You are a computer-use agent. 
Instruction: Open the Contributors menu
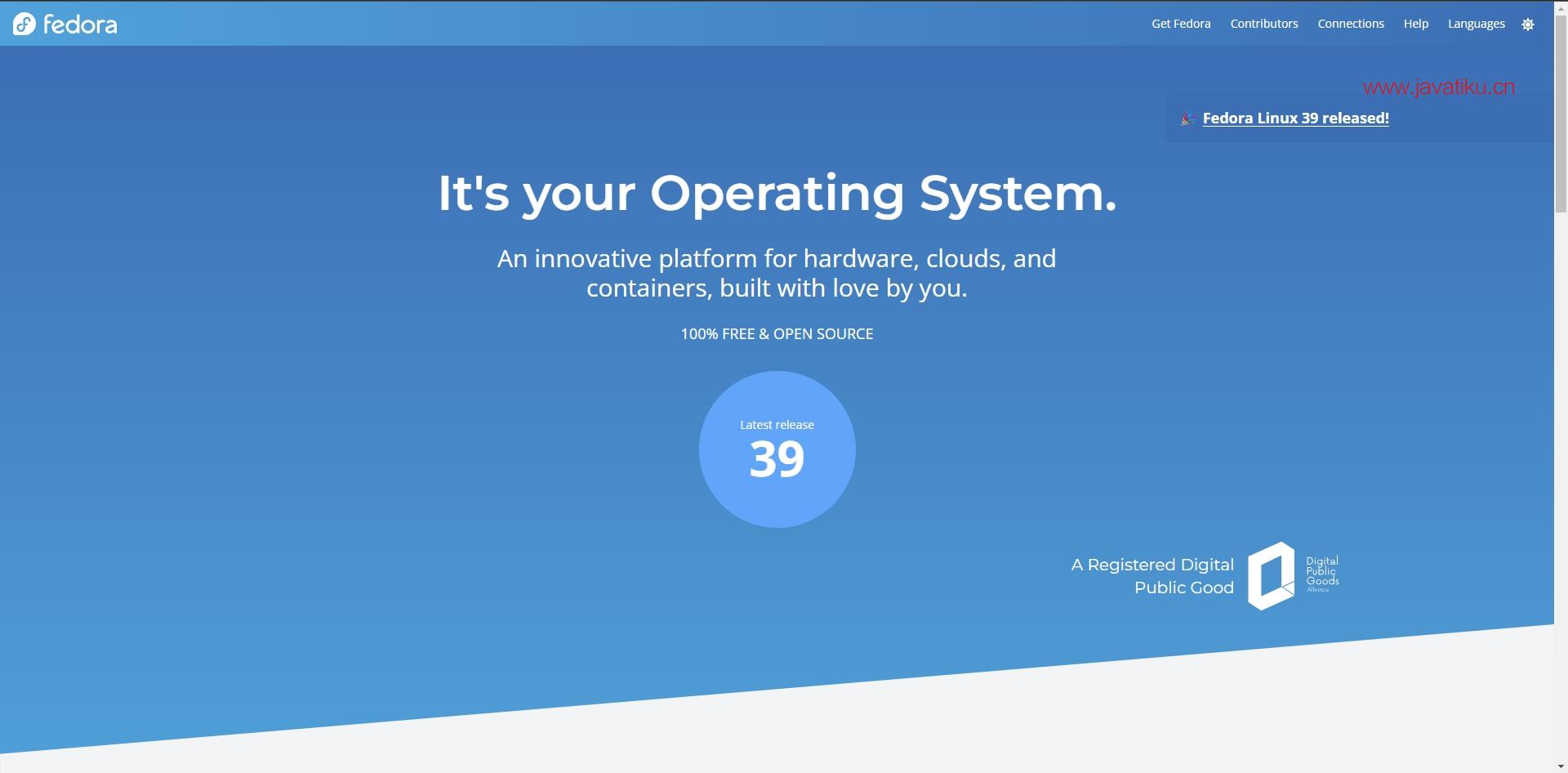point(1264,24)
